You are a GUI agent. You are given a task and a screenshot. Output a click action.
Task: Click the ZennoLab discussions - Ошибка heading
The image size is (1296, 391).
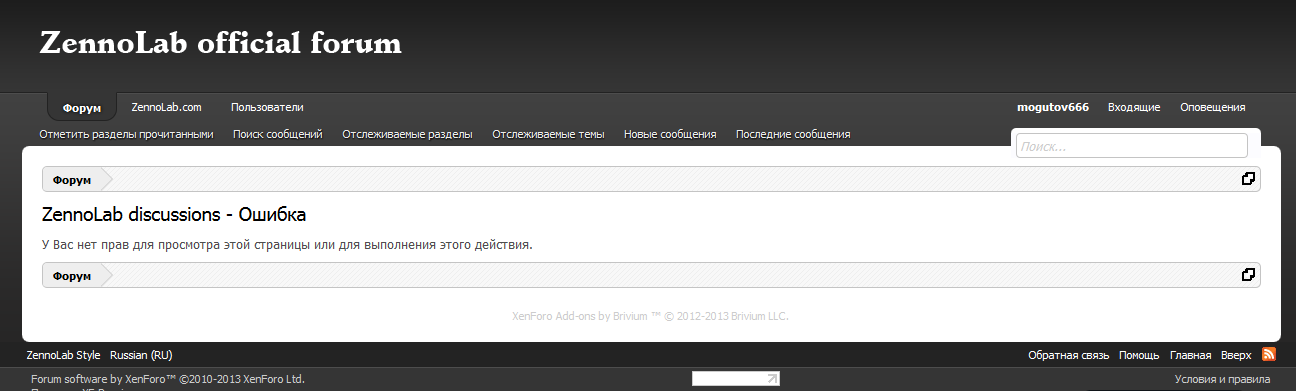pos(174,215)
